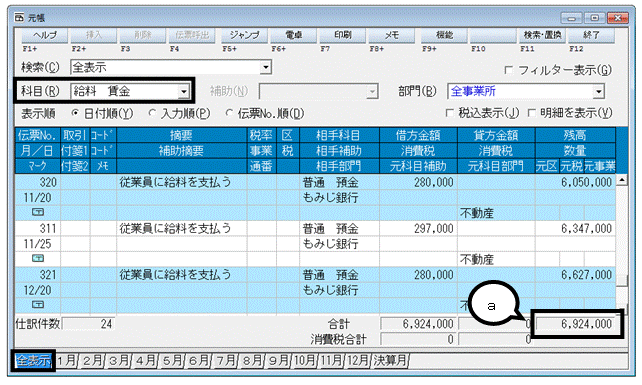Switch to the 全表示 tab
Viewport: 642px width, 385px height.
pos(33,361)
